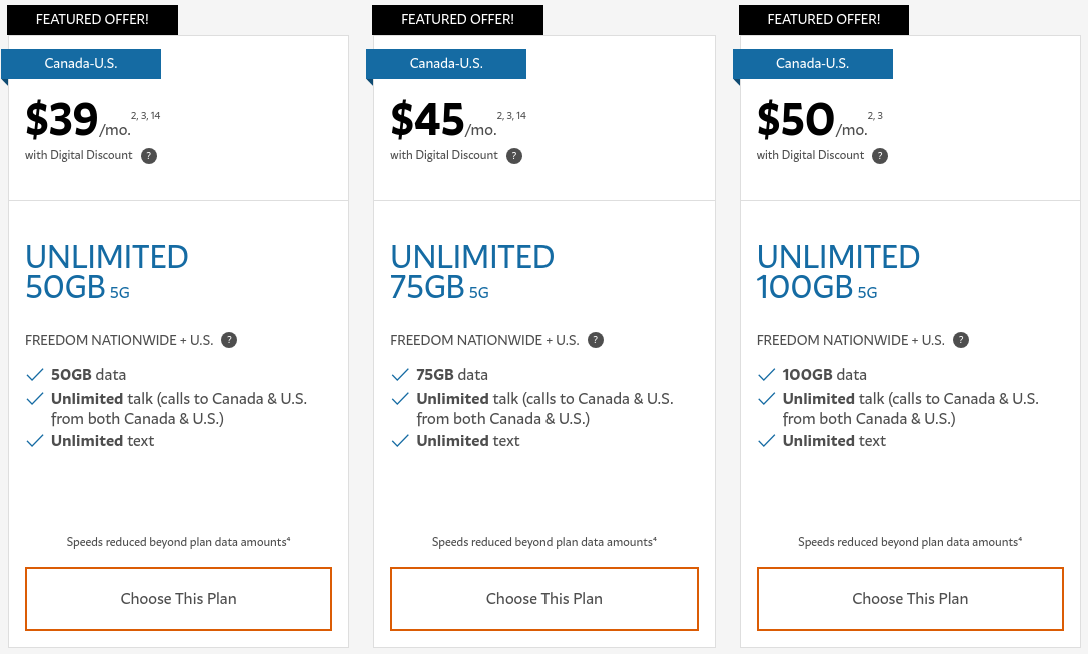The height and width of the screenshot is (654, 1088).
Task: Open Digital Discount info icon on $45 plan
Action: 514,155
